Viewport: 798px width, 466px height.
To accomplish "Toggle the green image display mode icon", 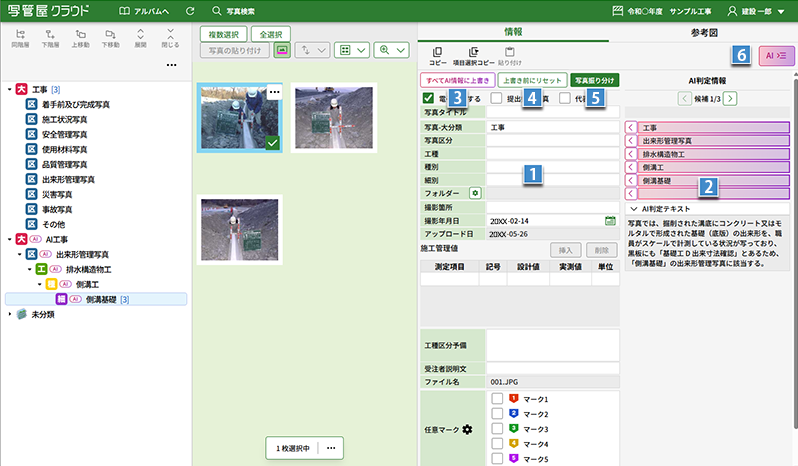I will click(282, 50).
